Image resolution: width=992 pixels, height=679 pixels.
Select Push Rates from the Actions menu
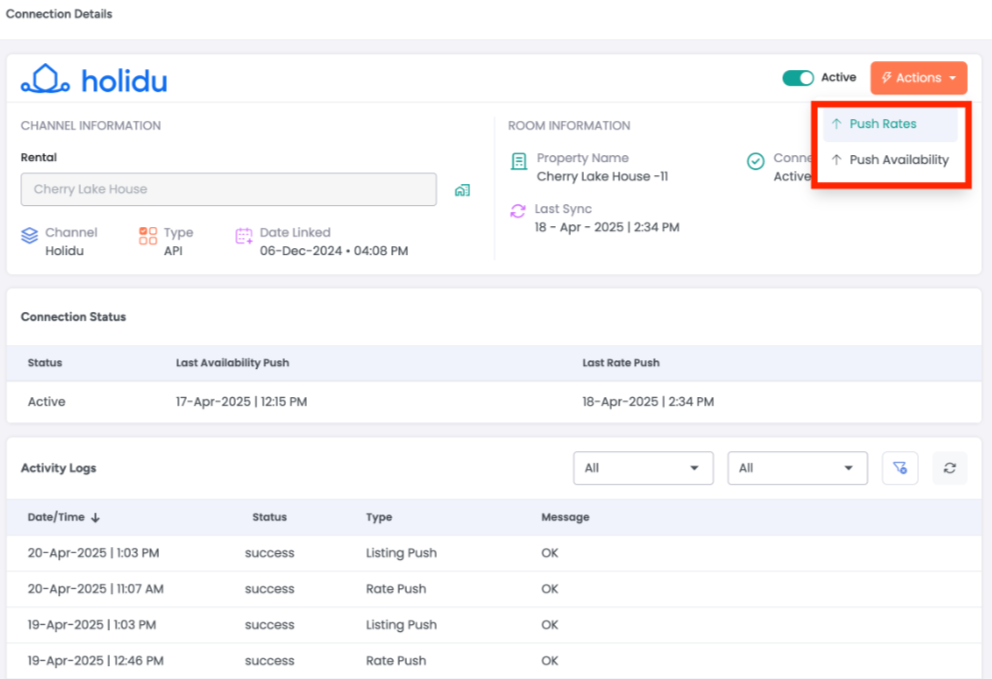(x=890, y=124)
